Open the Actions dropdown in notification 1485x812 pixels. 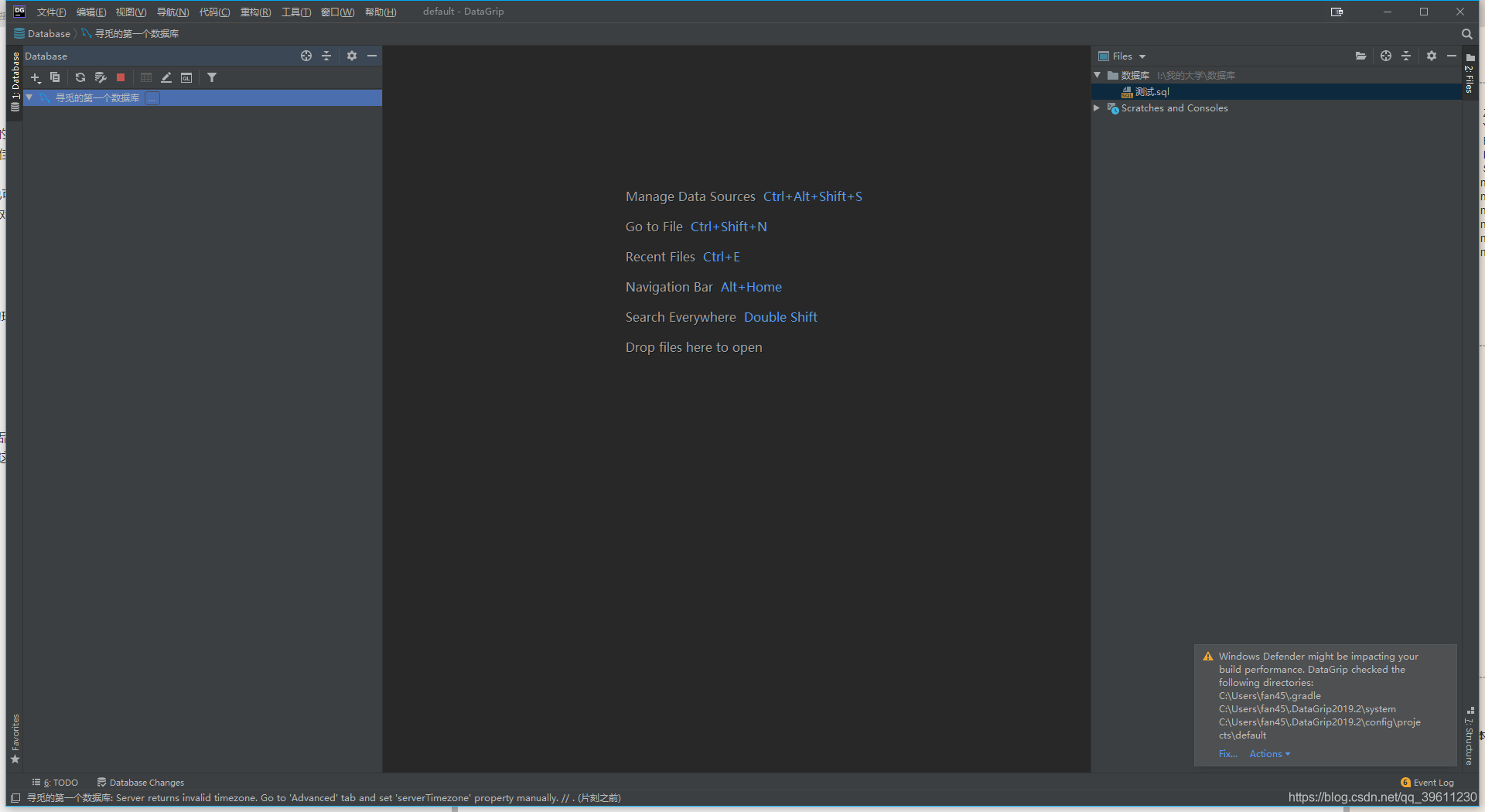(x=1270, y=754)
